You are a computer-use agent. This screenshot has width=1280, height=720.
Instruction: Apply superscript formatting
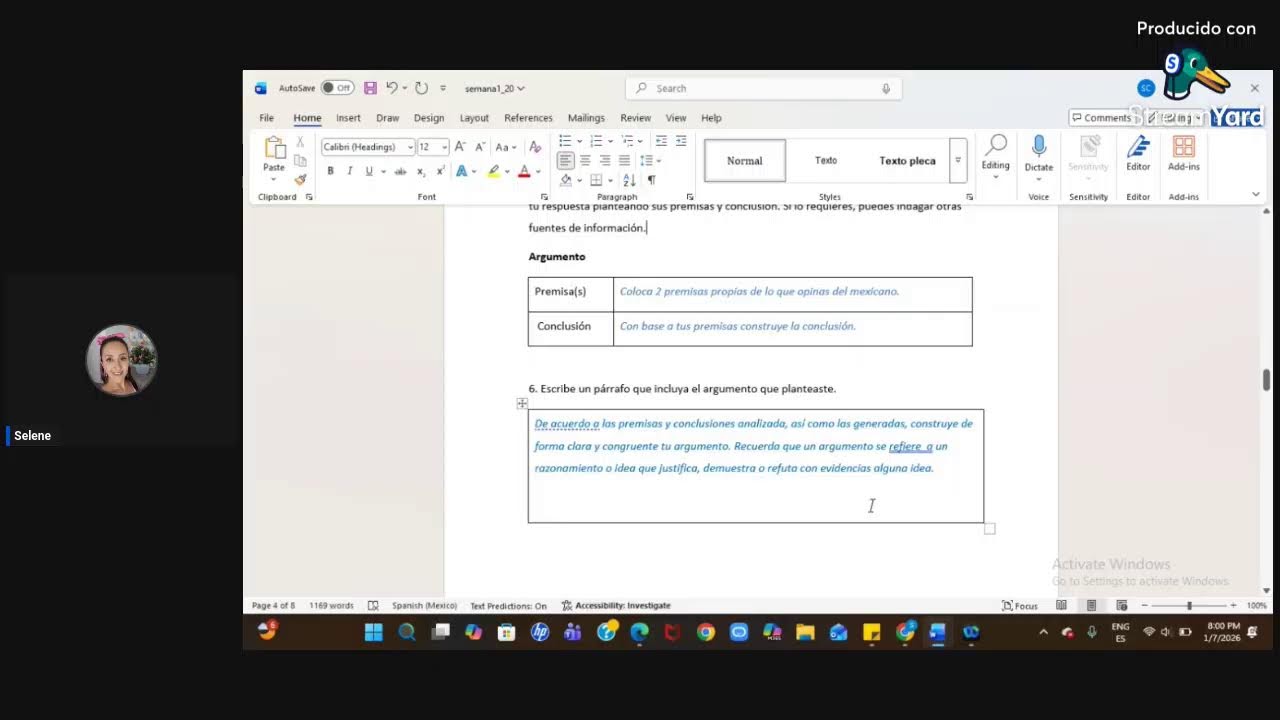coord(440,172)
